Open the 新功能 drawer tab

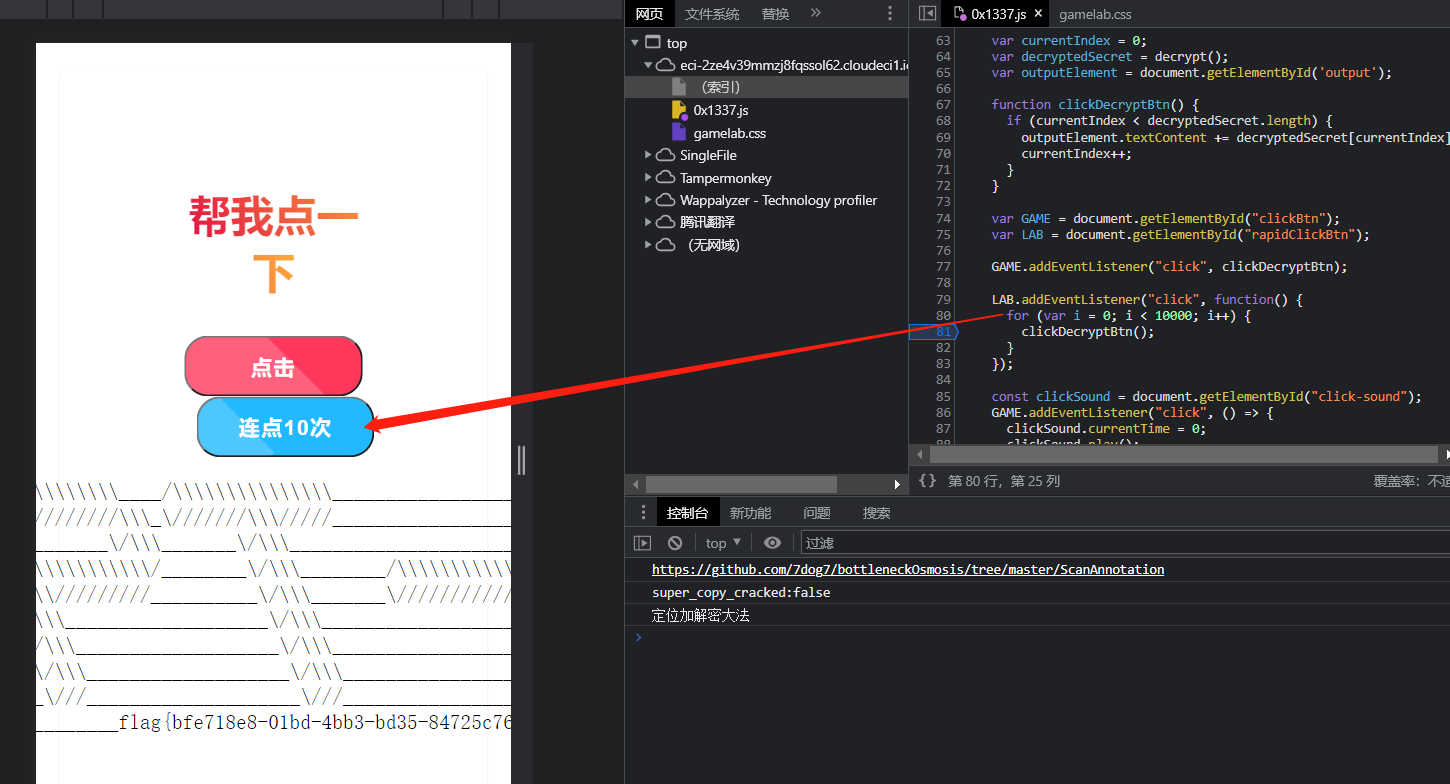(750, 513)
